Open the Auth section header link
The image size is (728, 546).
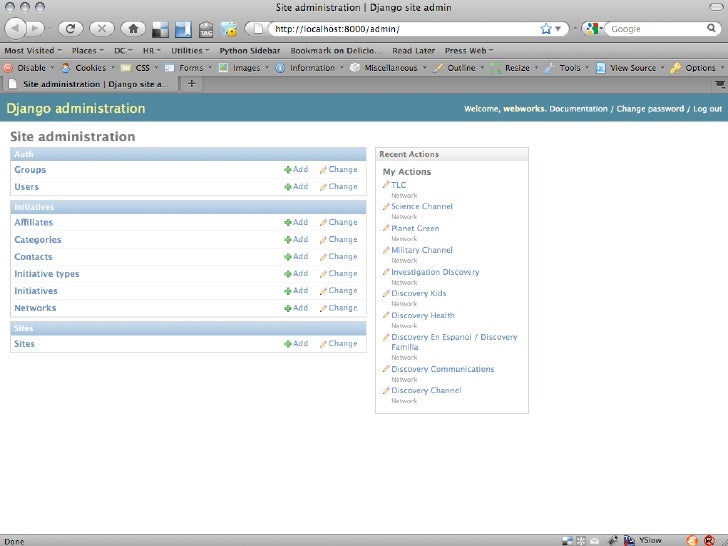[24, 154]
